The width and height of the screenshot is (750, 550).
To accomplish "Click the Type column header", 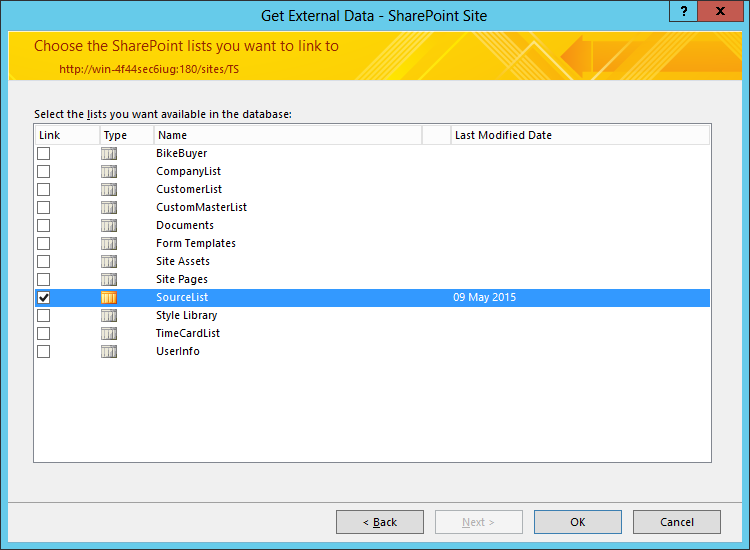I will point(127,135).
